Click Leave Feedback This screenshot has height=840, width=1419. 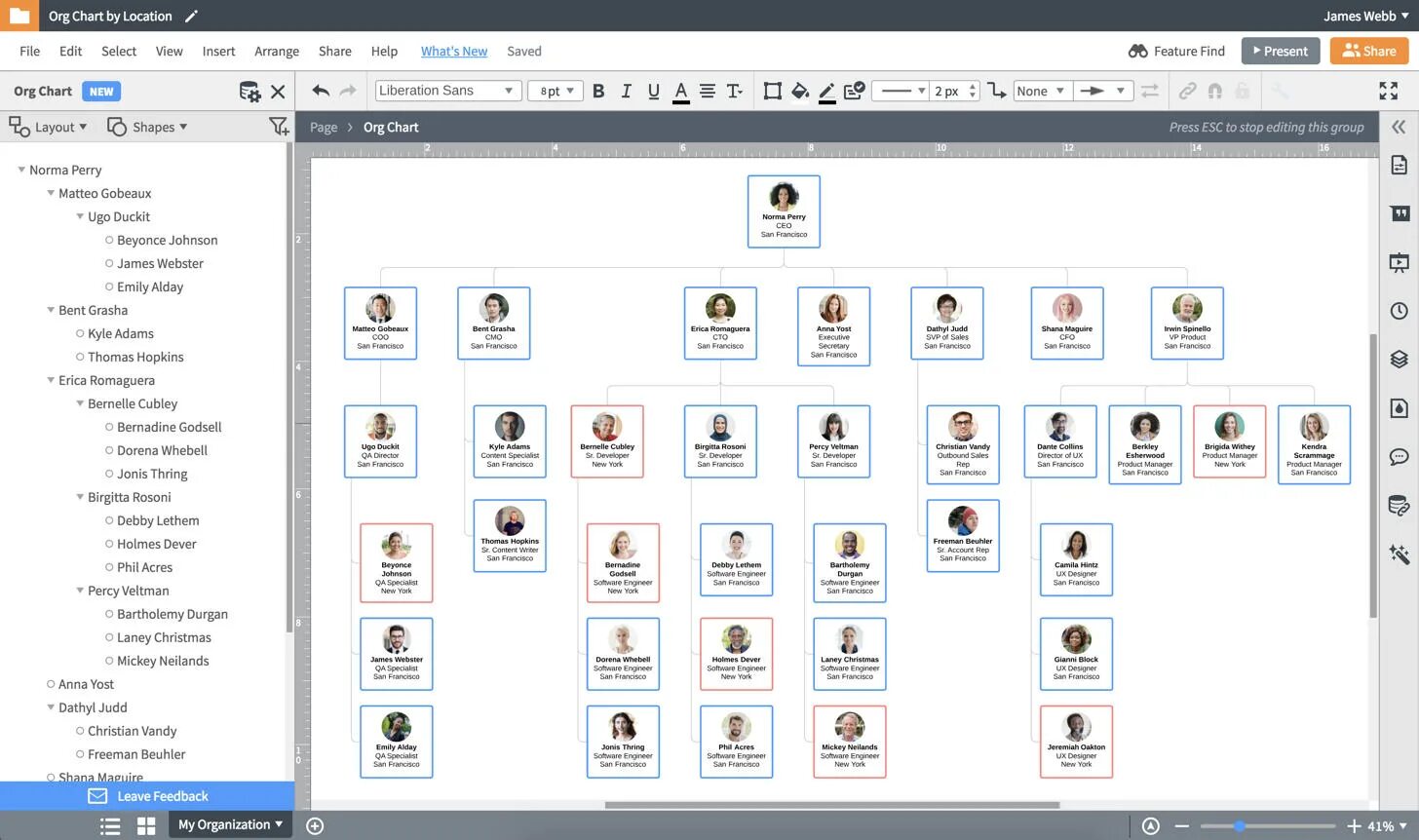pos(147,796)
